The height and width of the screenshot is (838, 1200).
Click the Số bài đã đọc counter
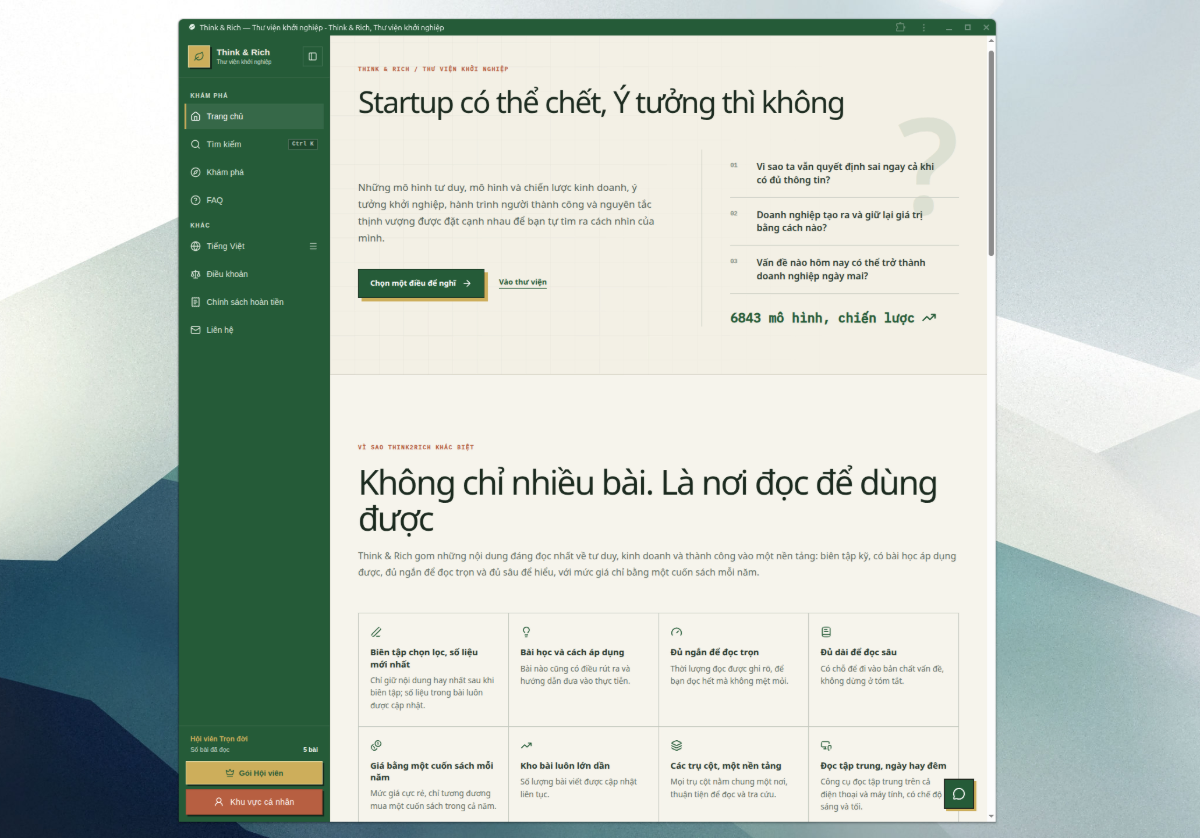click(x=254, y=749)
